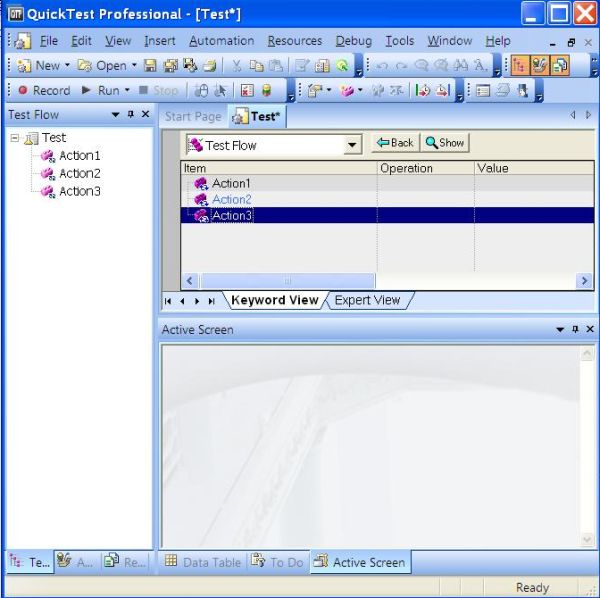The height and width of the screenshot is (598, 600).
Task: Select the Action1 row in Keyword View
Action: tap(387, 183)
